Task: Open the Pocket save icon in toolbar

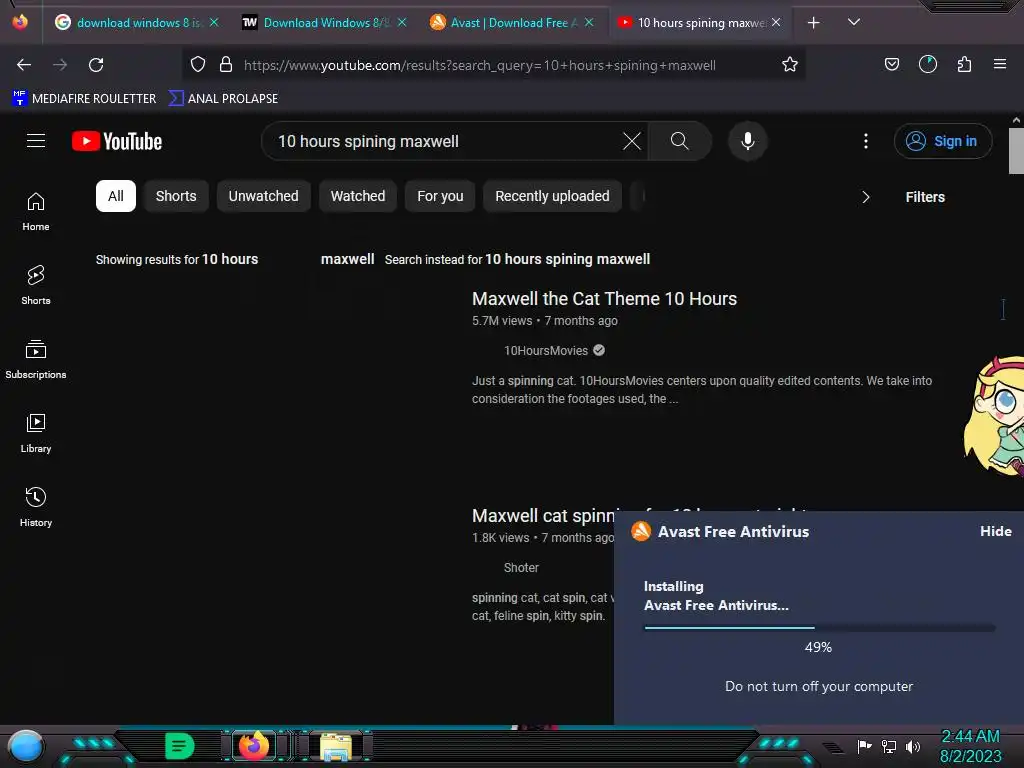Action: (891, 64)
